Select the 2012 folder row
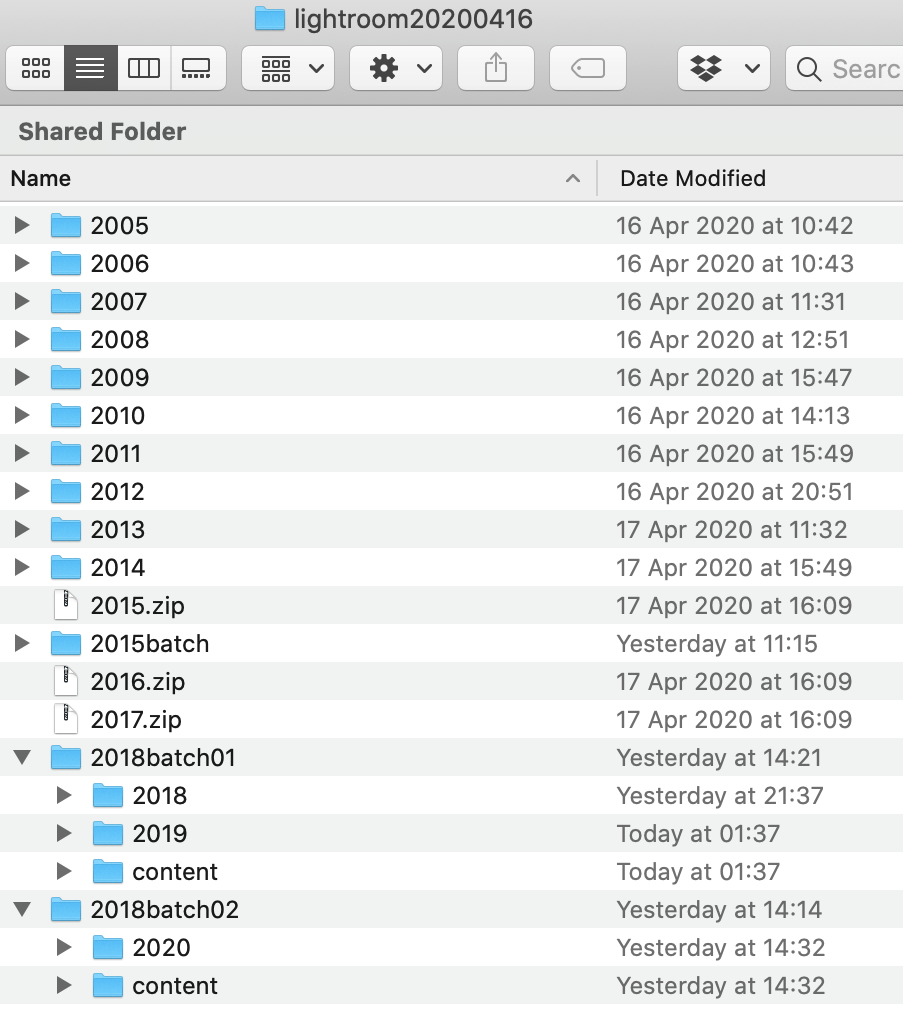The height and width of the screenshot is (1018, 903). (x=118, y=491)
